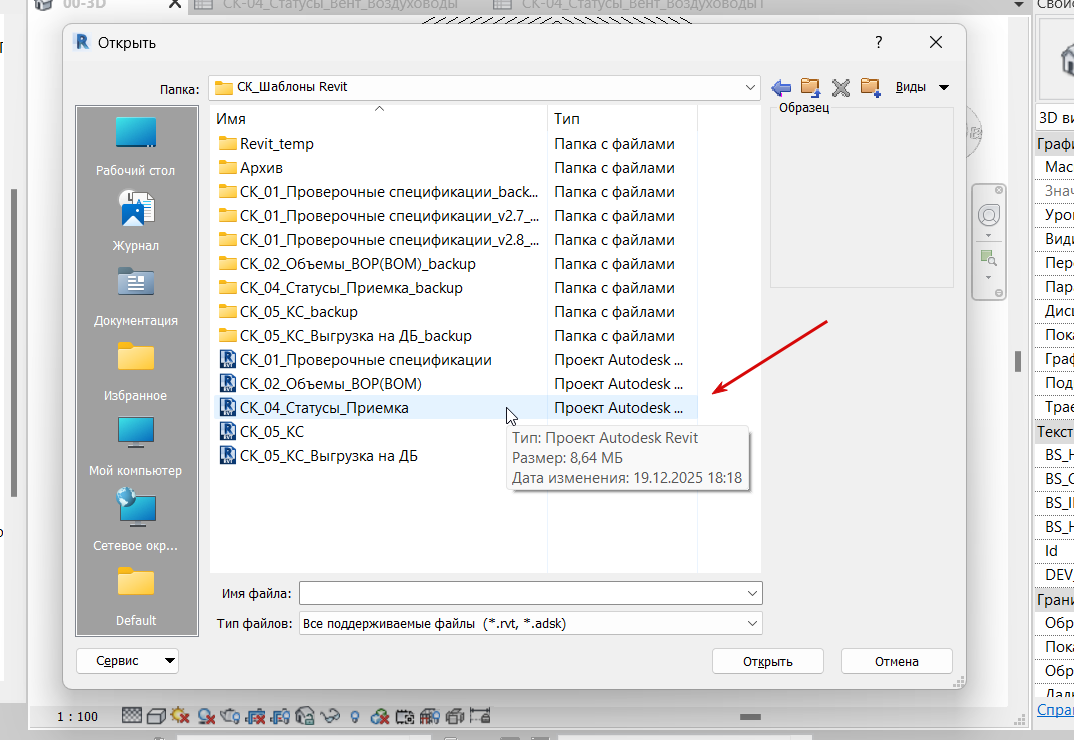Open the Виды views dropdown

pos(922,87)
